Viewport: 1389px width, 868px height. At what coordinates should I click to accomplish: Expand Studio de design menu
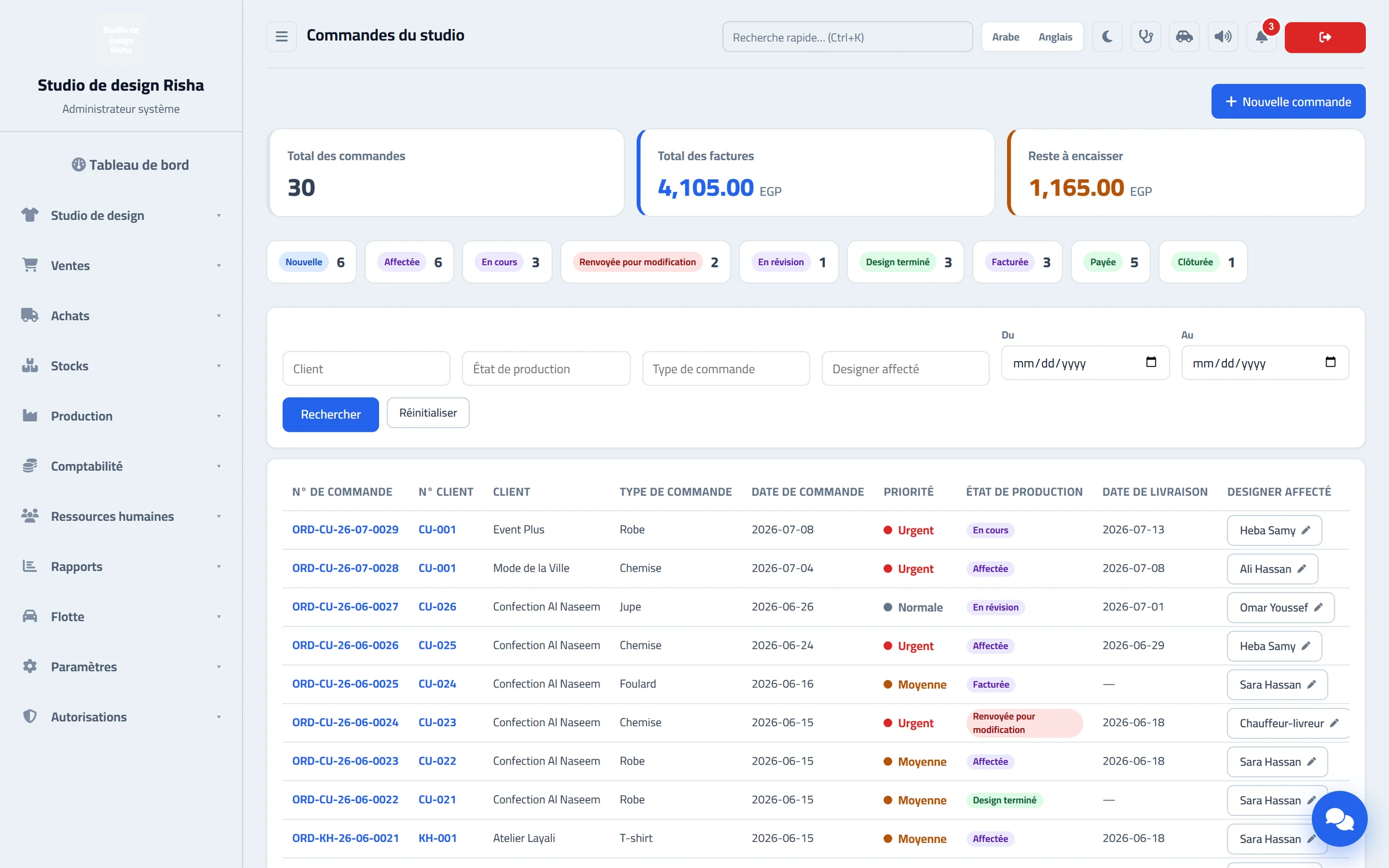tap(121, 215)
